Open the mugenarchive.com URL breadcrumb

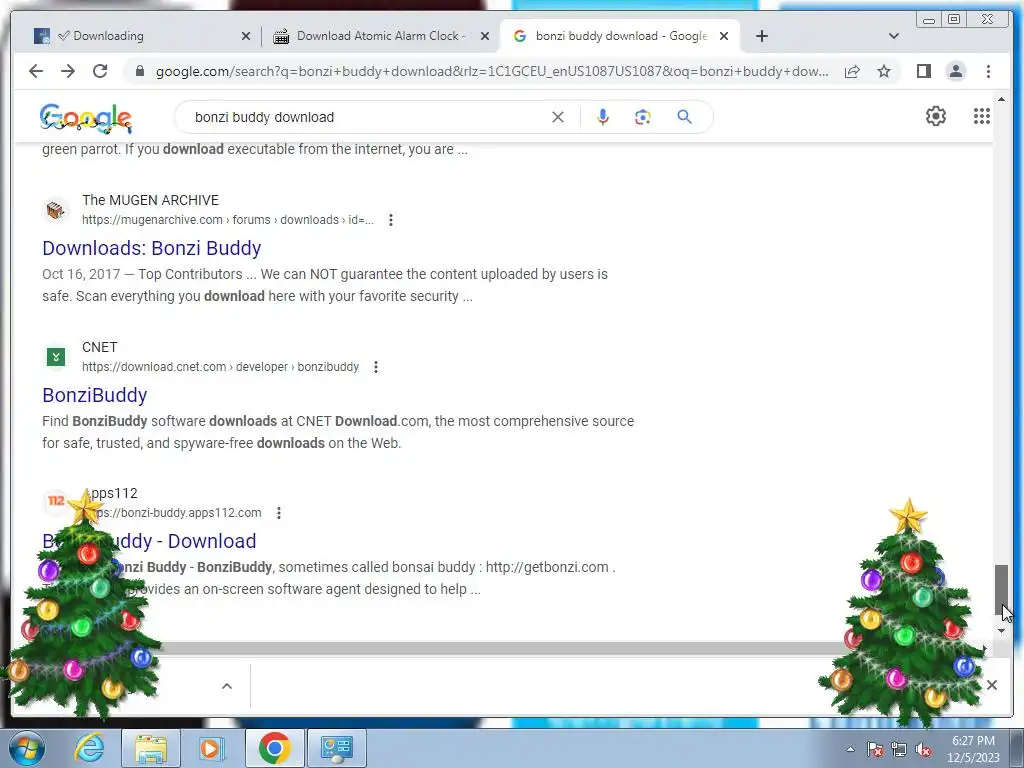tap(228, 220)
